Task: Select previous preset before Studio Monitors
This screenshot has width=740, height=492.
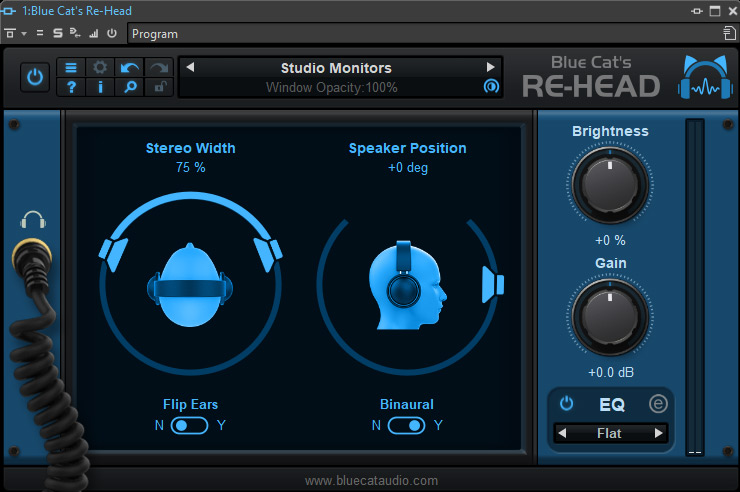Action: [x=191, y=68]
